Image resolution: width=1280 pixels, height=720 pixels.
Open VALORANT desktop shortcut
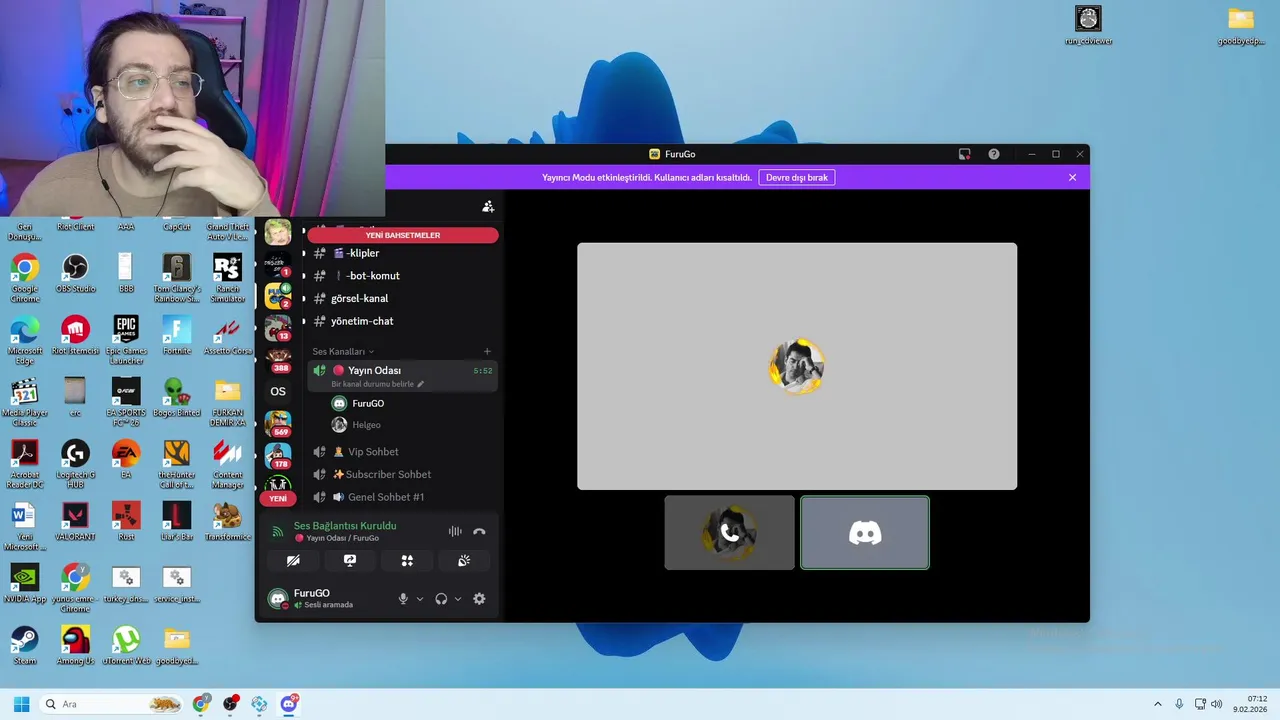pos(75,522)
